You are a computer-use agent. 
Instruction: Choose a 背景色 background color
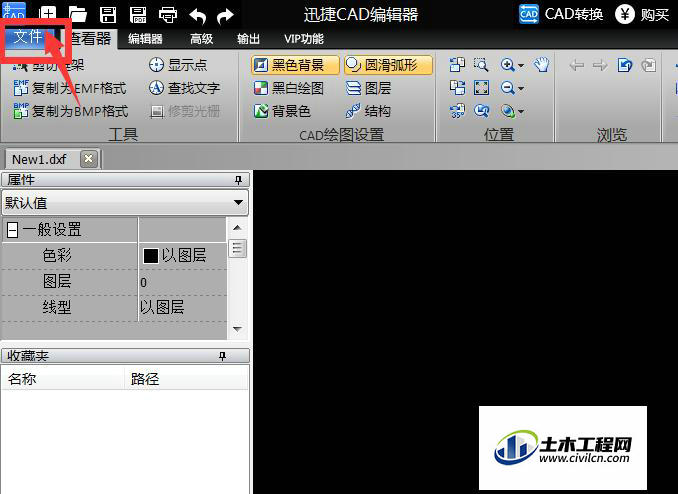tap(282, 111)
